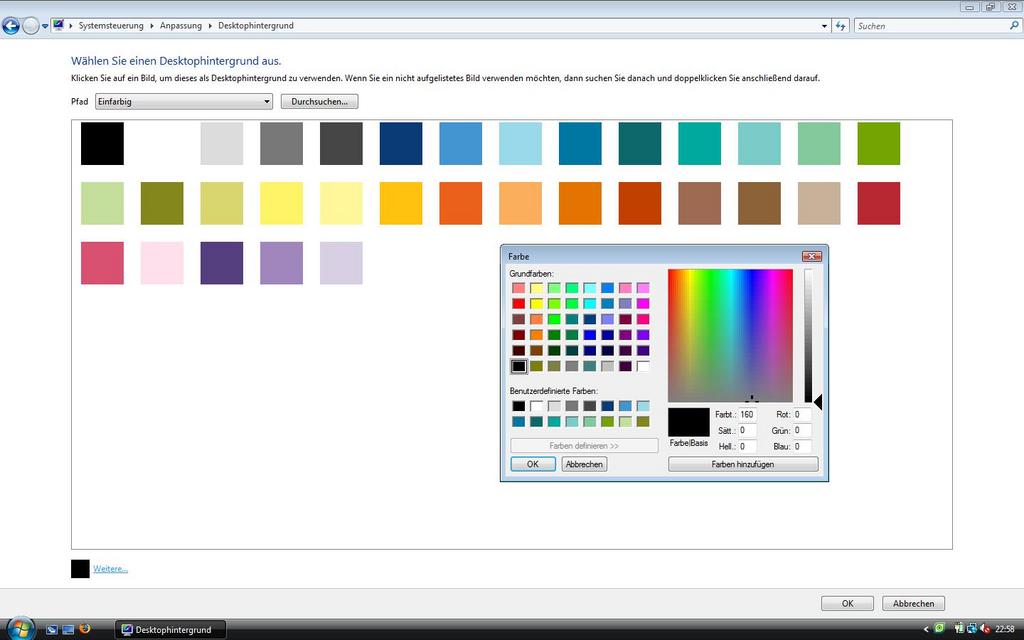Click the Durchsuchen... button

click(319, 101)
